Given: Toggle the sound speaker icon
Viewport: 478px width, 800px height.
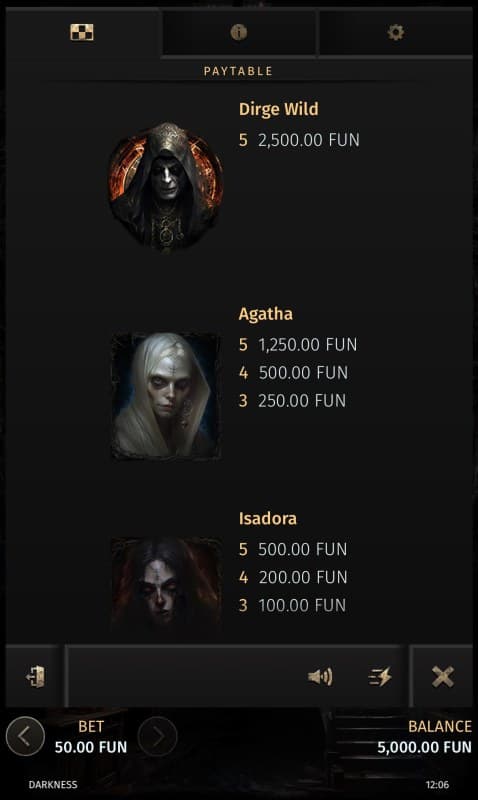Looking at the screenshot, I should (x=320, y=677).
